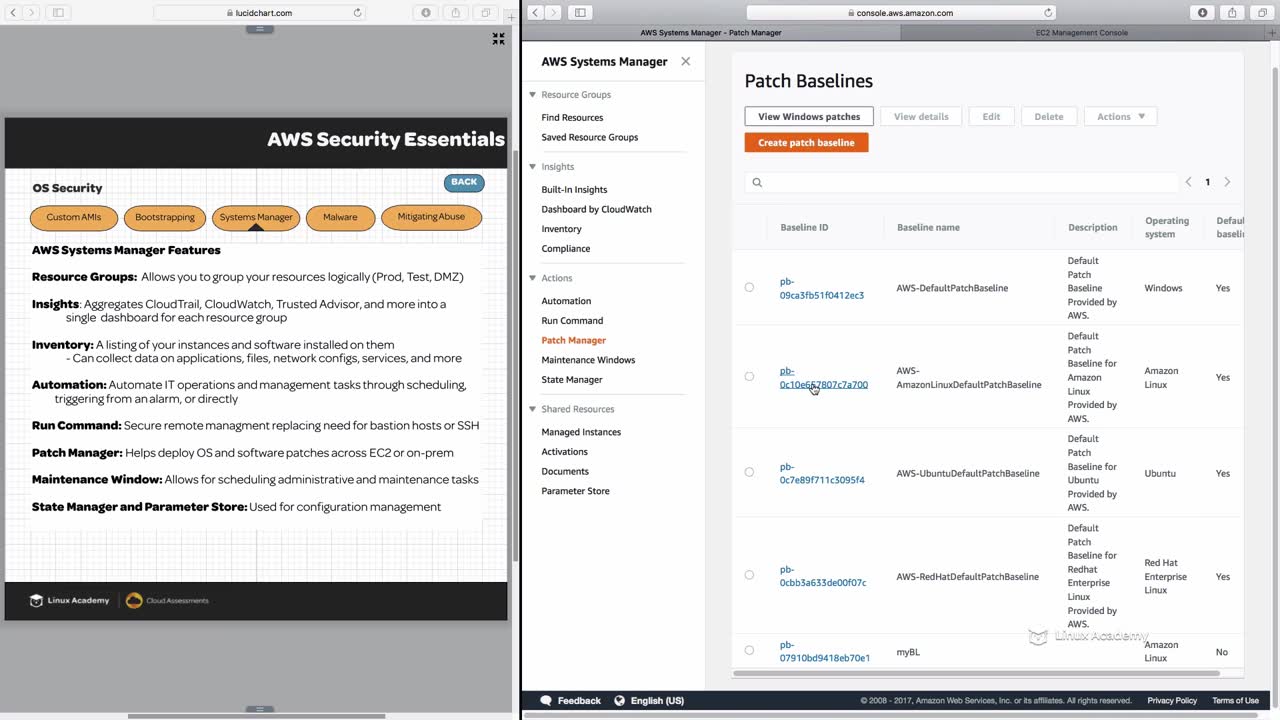Click the console.aws.amazon.com address bar
1280x720 pixels.
901,13
